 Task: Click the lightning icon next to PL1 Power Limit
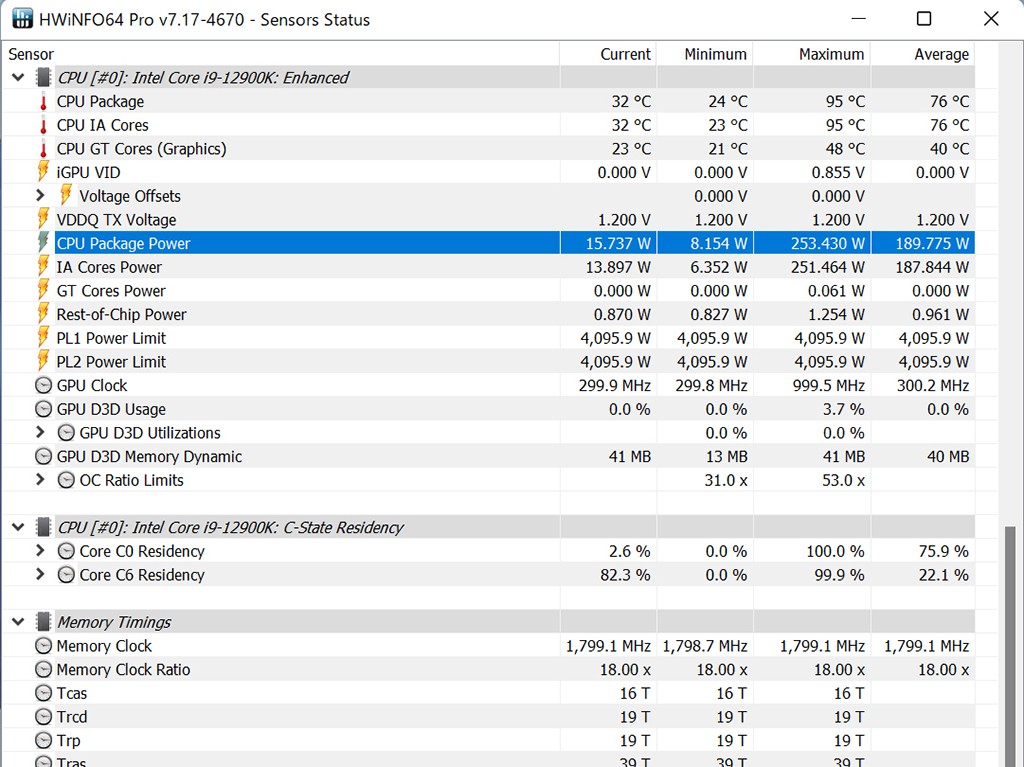pos(43,338)
